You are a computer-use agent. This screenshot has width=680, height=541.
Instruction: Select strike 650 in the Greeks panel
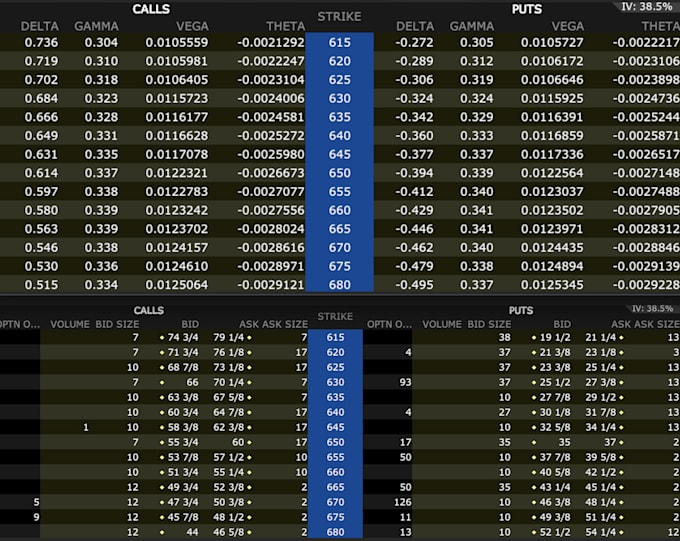click(340, 173)
